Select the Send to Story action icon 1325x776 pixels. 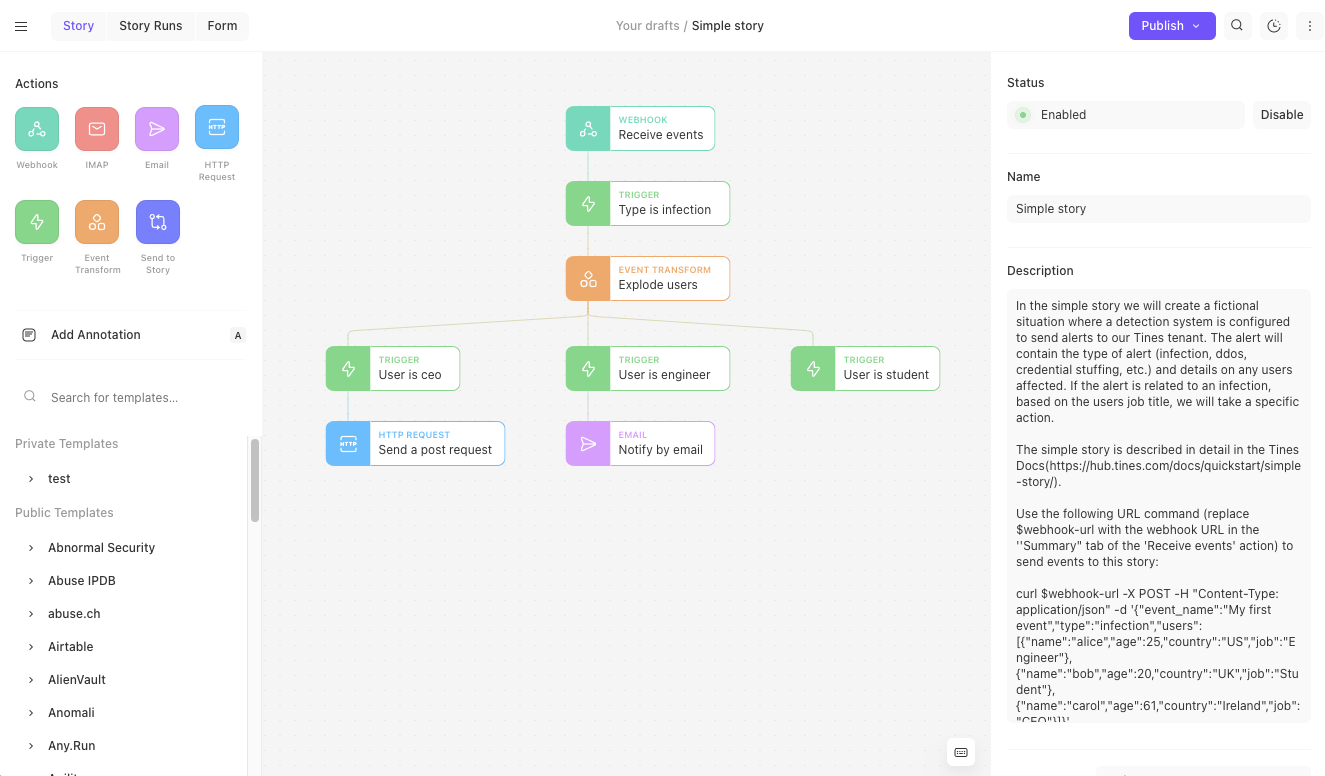(x=158, y=222)
